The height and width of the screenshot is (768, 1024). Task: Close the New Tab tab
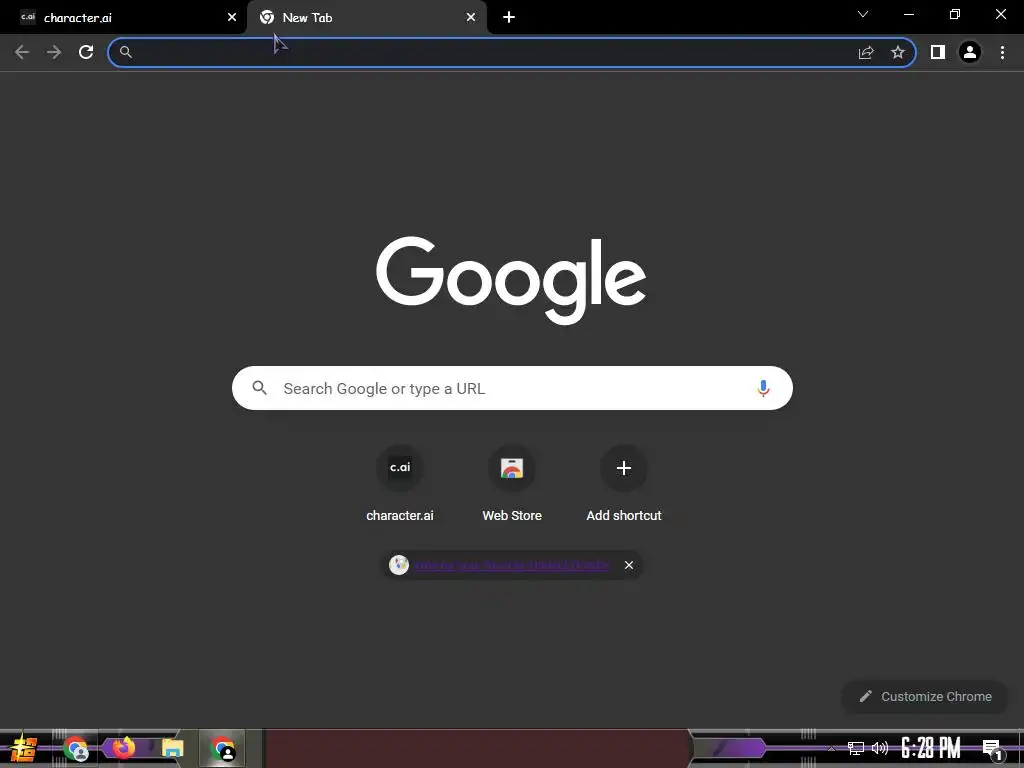[471, 18]
